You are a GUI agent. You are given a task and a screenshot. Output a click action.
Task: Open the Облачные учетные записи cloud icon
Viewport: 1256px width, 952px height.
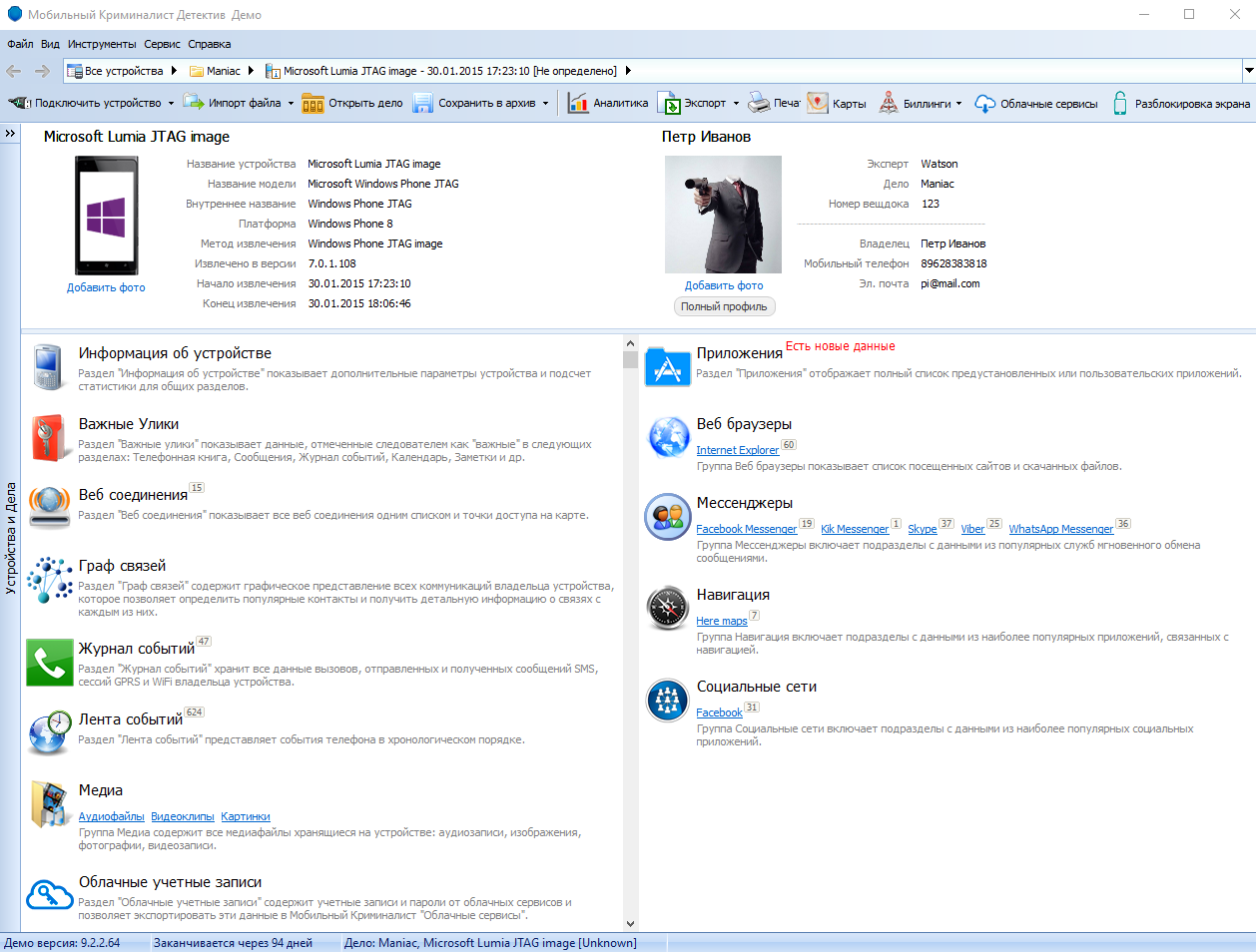[50, 894]
